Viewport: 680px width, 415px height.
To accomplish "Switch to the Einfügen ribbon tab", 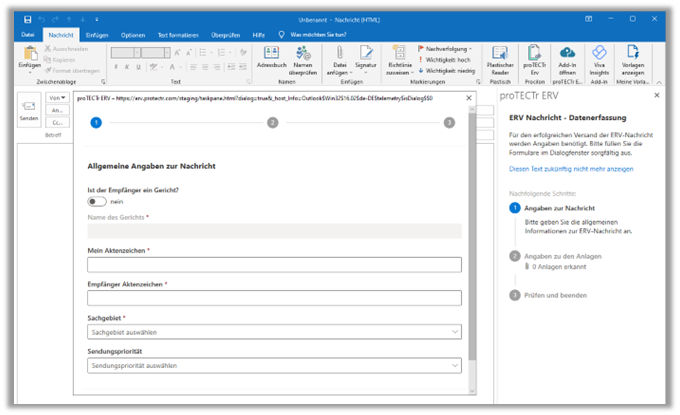I will [x=97, y=34].
